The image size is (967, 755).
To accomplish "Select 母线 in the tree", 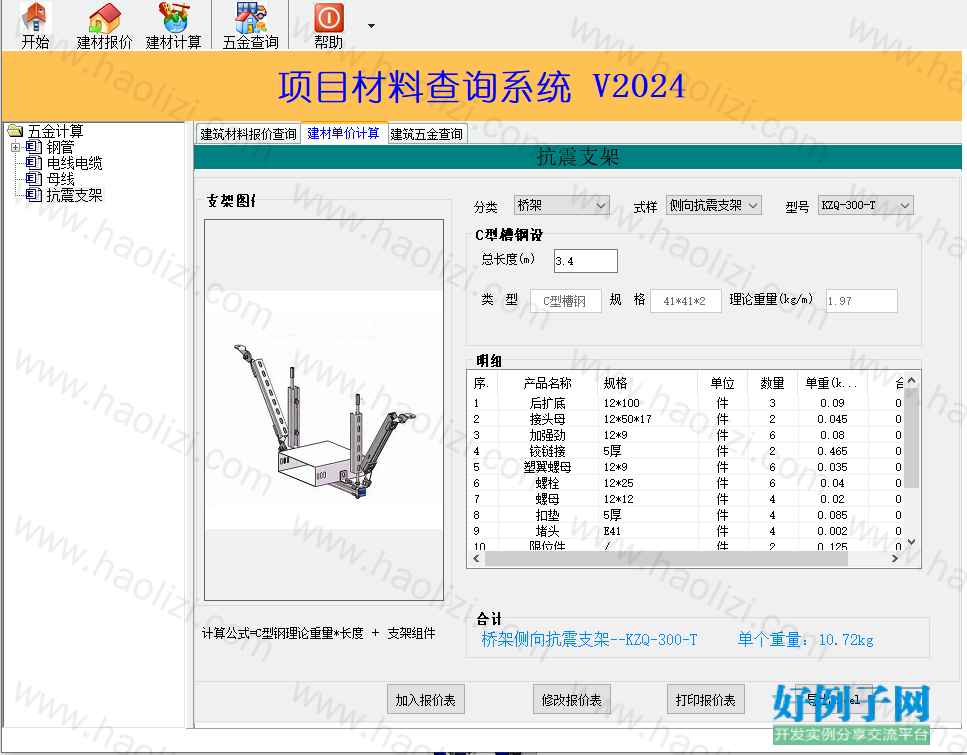I will coord(60,179).
